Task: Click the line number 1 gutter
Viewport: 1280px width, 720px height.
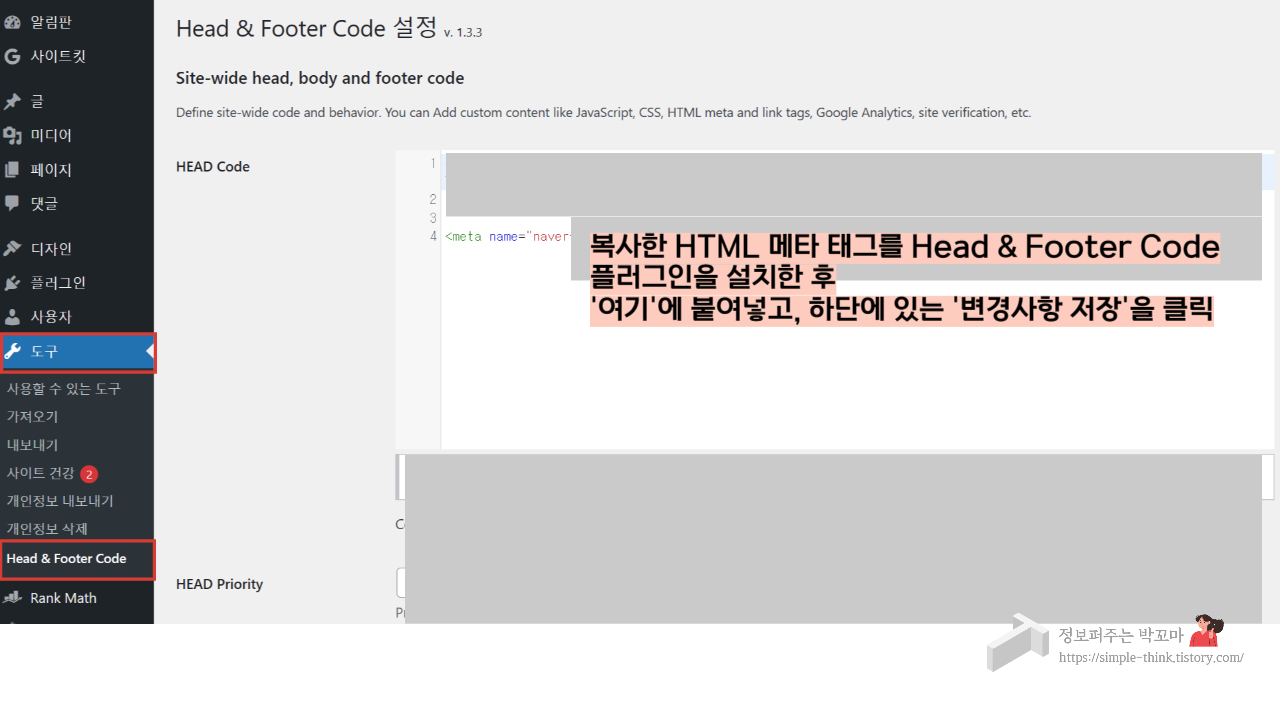Action: tap(432, 163)
